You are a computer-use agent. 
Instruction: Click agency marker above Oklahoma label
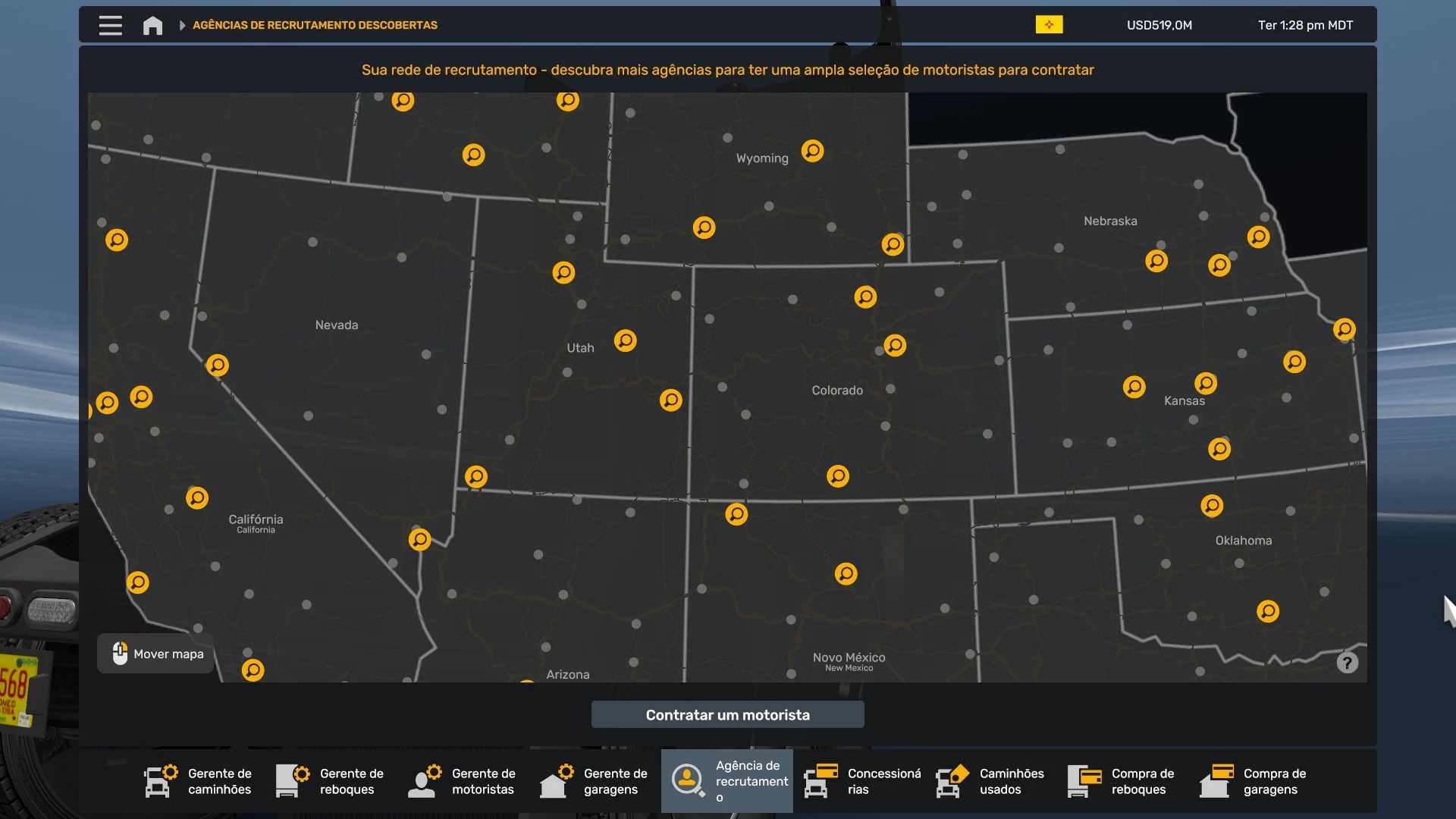pos(1212,505)
